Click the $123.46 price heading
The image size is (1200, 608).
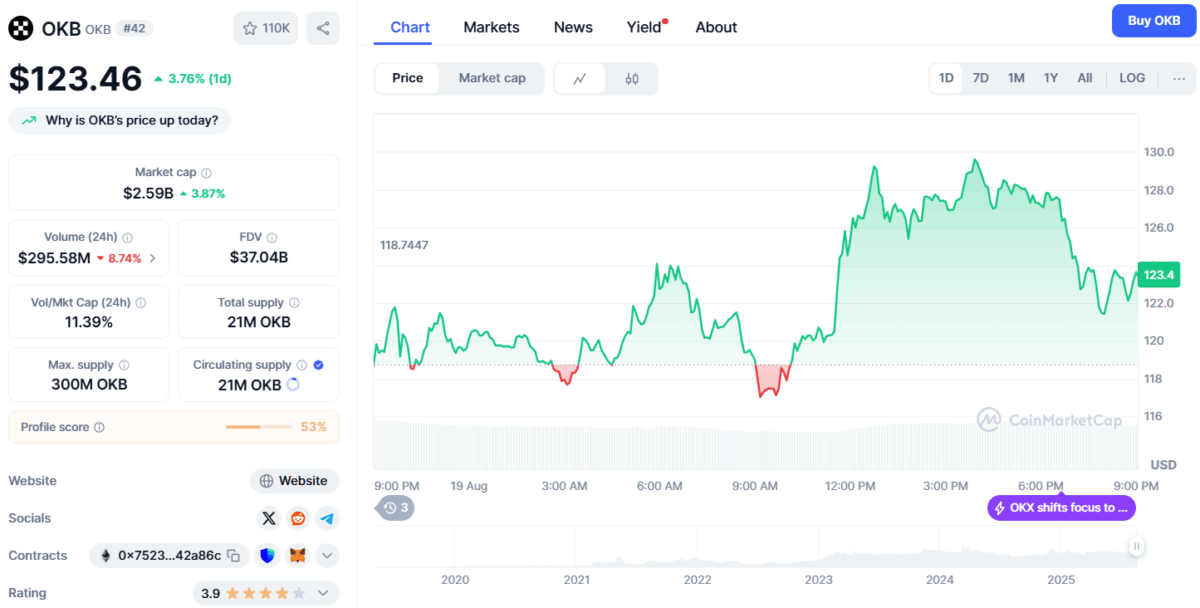75,78
